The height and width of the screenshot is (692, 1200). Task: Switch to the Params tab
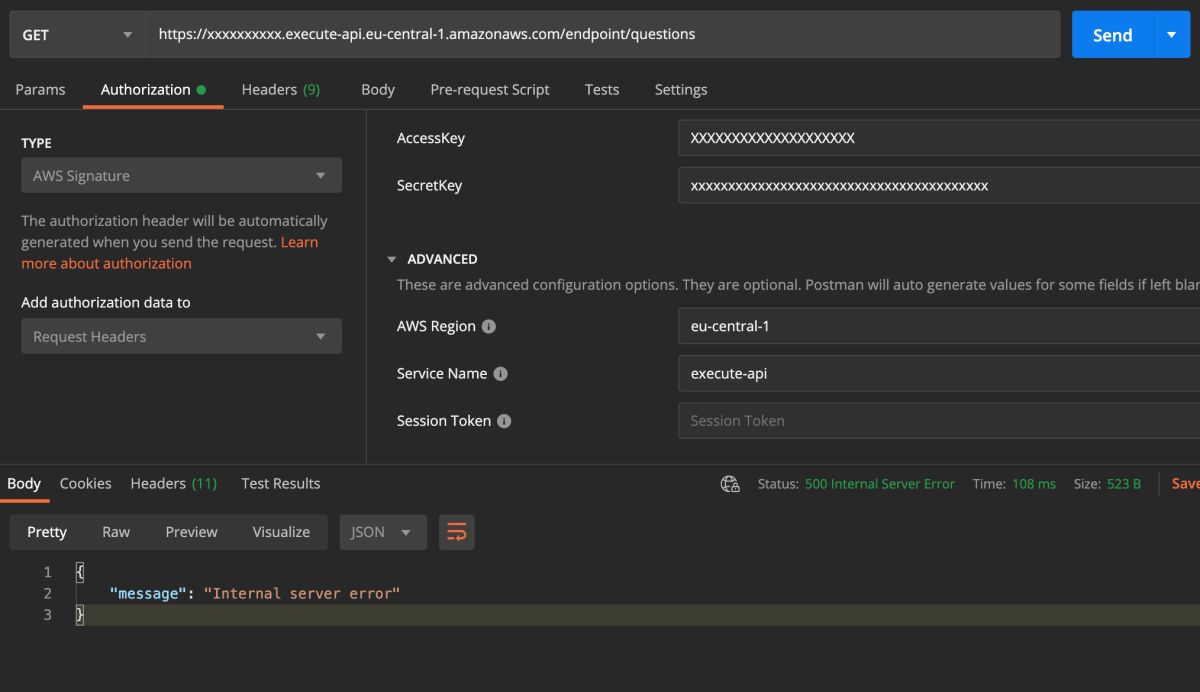pyautogui.click(x=40, y=90)
